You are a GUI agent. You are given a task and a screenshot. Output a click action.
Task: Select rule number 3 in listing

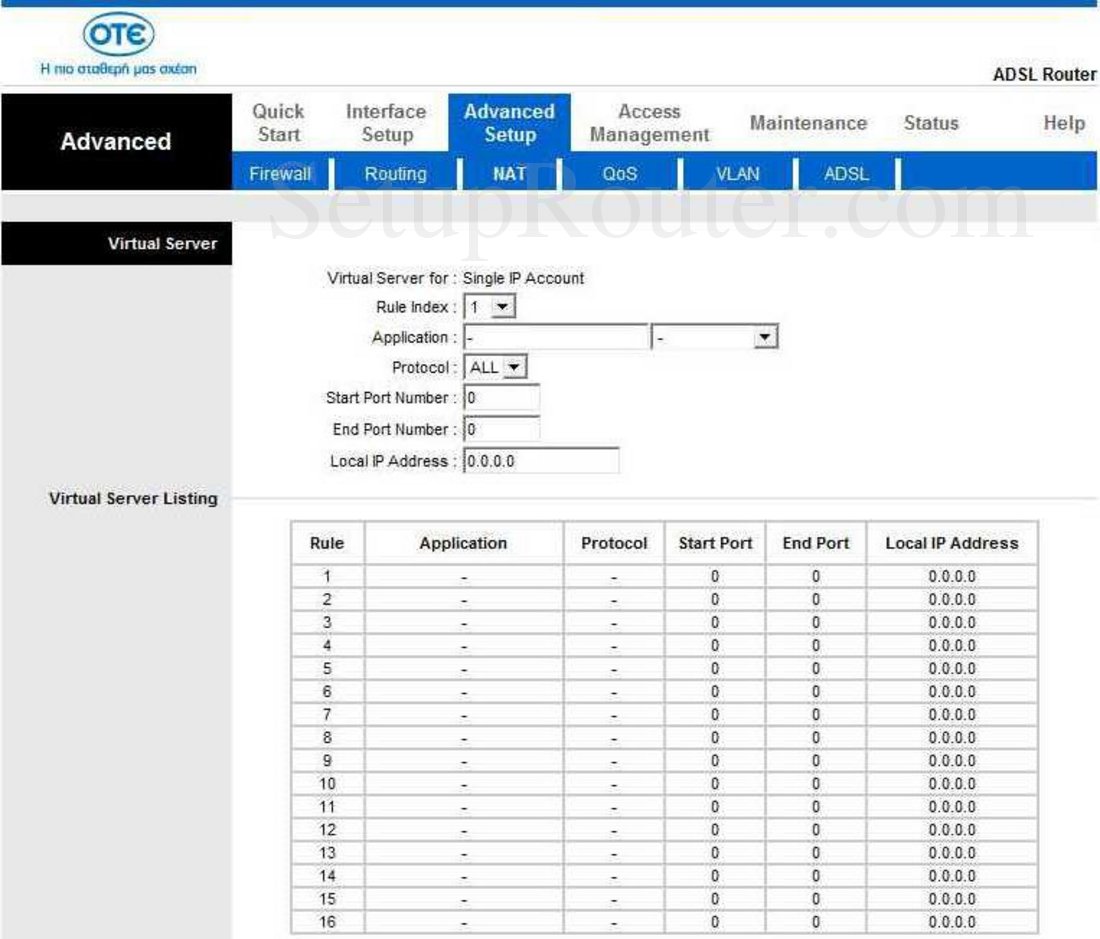(x=327, y=623)
